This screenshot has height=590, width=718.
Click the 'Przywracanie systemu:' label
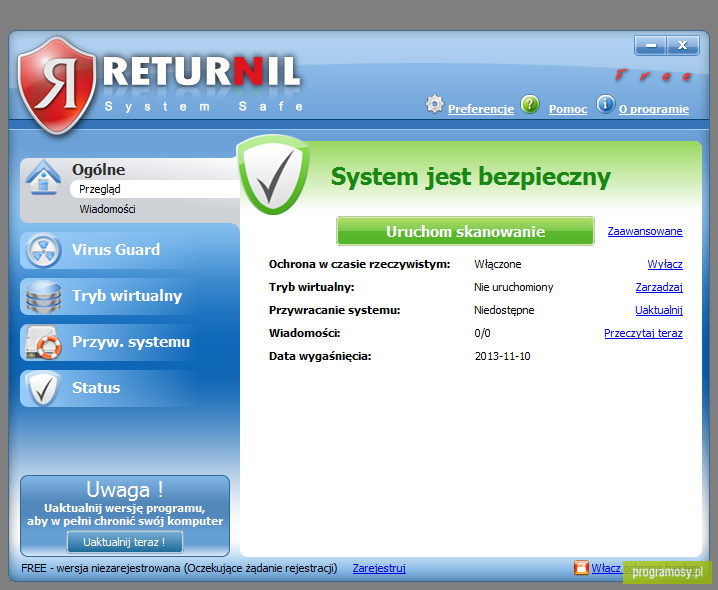pos(334,310)
